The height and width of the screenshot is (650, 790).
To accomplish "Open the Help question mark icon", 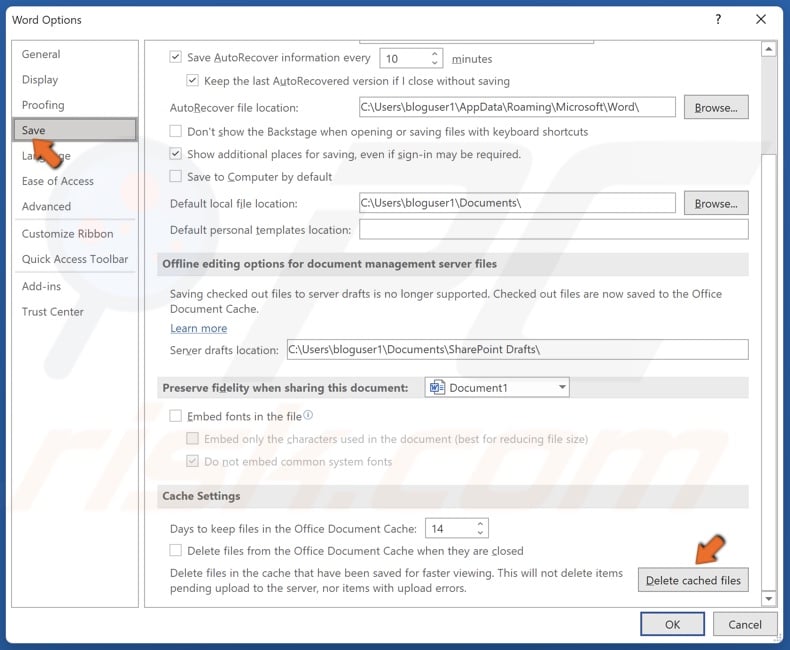I will pos(718,20).
